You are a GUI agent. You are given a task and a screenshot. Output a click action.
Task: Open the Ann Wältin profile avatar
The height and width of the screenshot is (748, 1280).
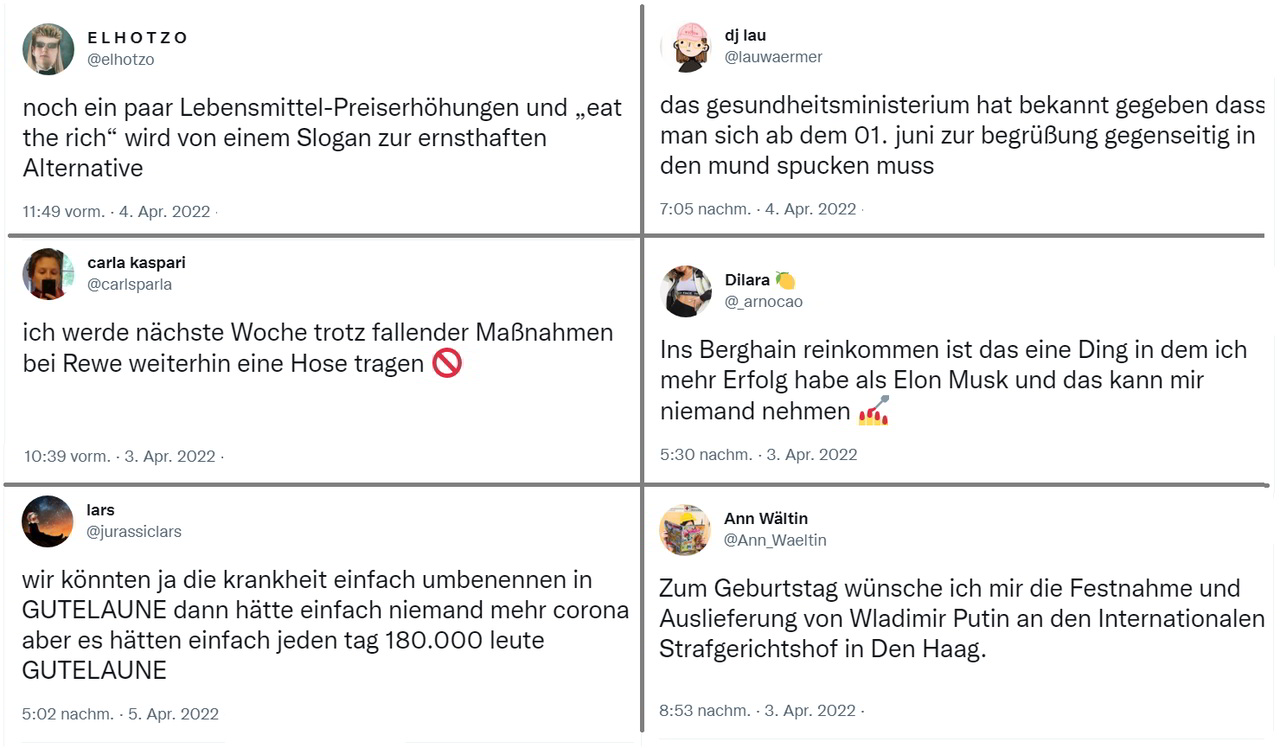685,530
